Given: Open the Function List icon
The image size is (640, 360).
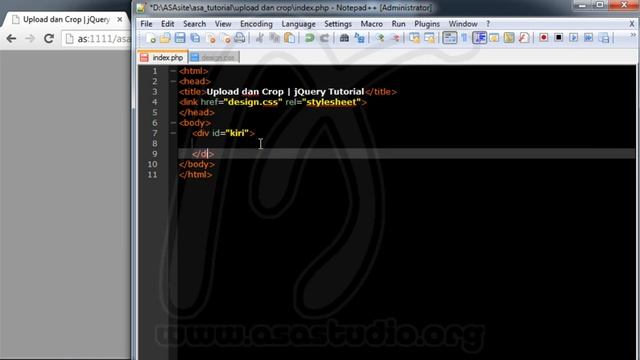Looking at the screenshot, I should 524,38.
